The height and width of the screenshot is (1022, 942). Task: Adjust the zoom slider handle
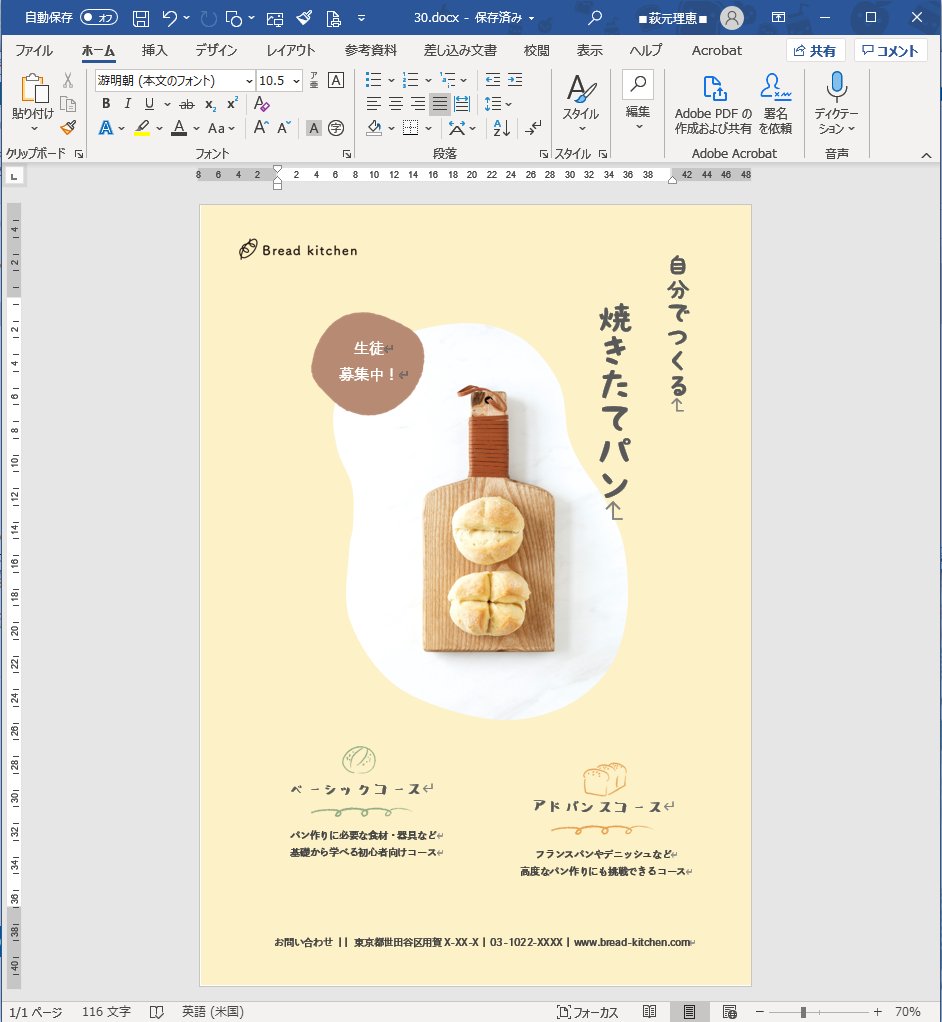pyautogui.click(x=803, y=1012)
